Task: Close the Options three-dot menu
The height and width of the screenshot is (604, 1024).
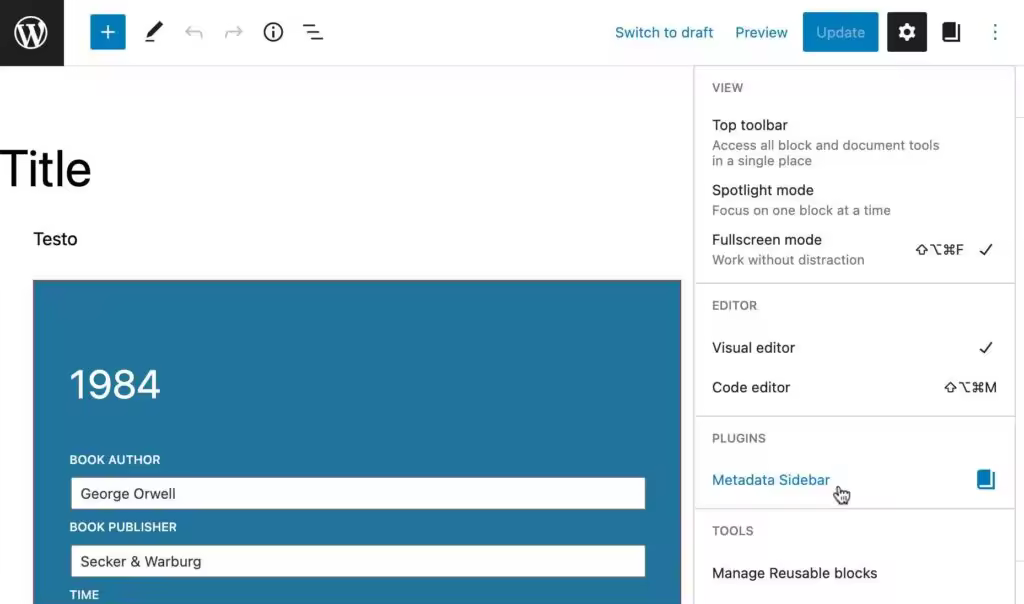Action: (x=995, y=32)
